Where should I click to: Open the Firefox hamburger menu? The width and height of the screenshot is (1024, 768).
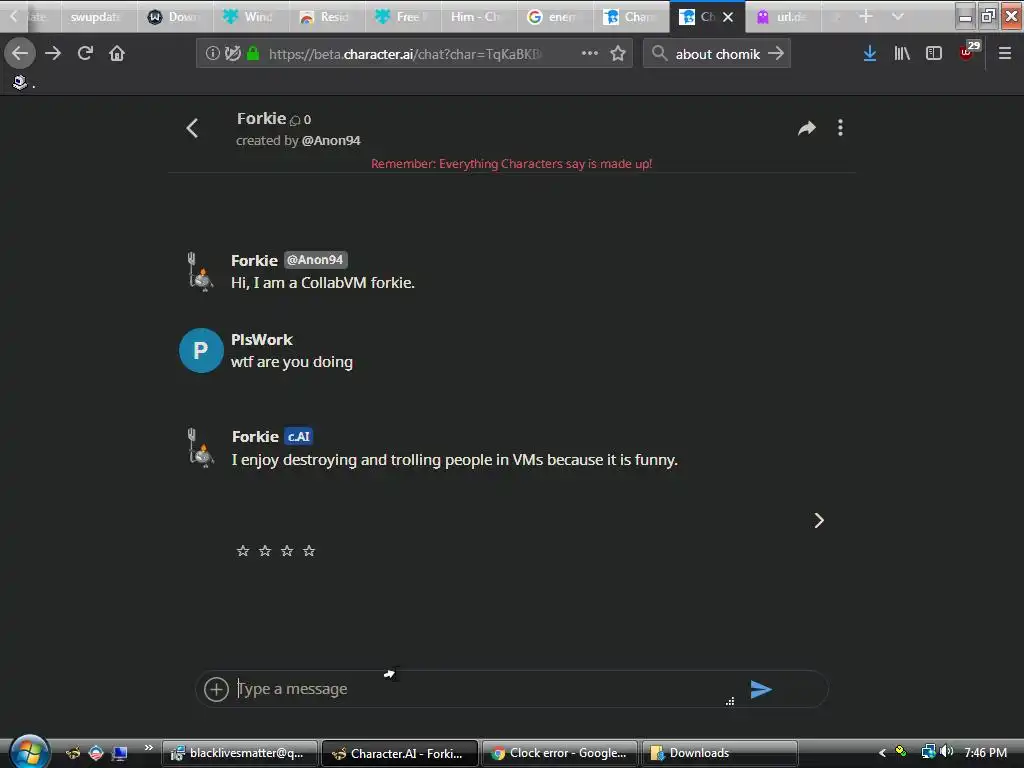point(1004,53)
